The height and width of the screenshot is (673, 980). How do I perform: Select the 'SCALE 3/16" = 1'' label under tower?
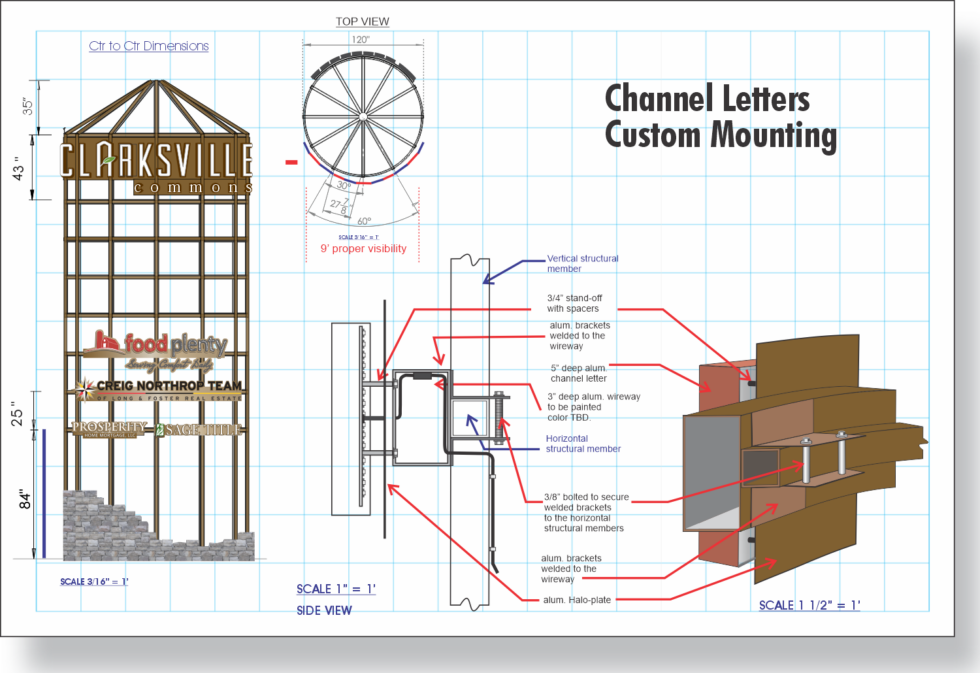coord(94,581)
